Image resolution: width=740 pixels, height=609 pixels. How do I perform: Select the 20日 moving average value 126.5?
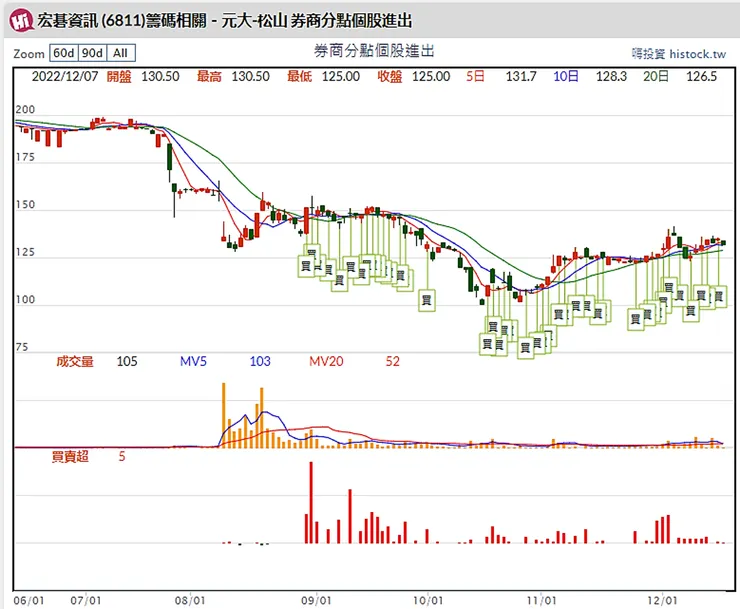click(x=701, y=76)
